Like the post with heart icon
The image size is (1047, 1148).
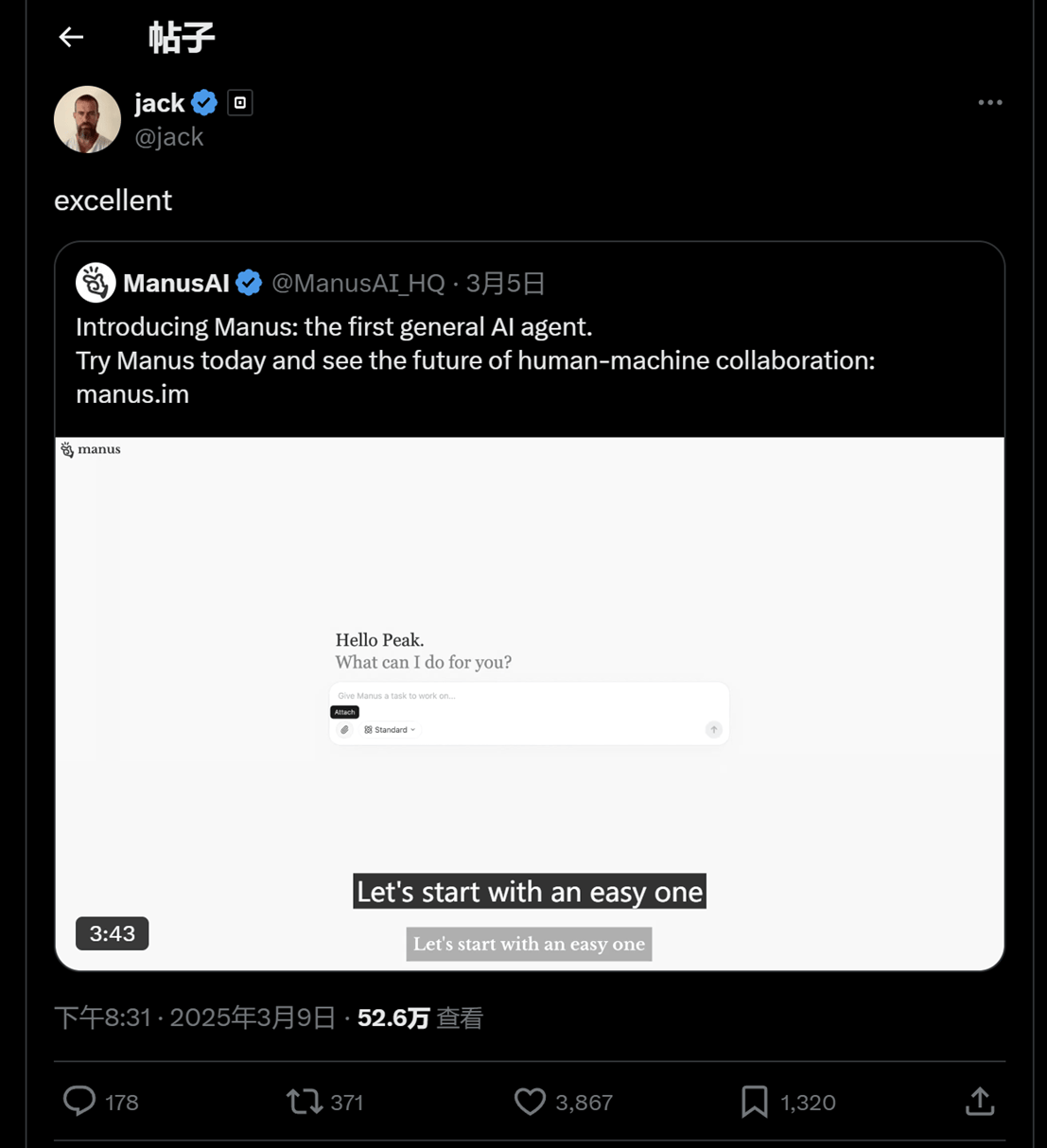[530, 1101]
